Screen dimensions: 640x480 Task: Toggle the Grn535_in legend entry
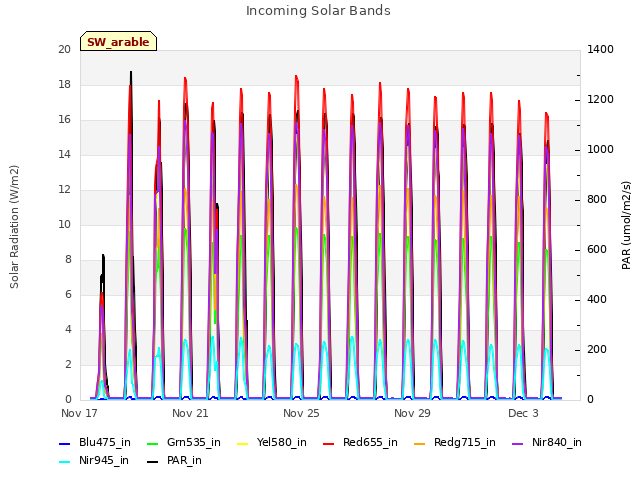[x=184, y=442]
